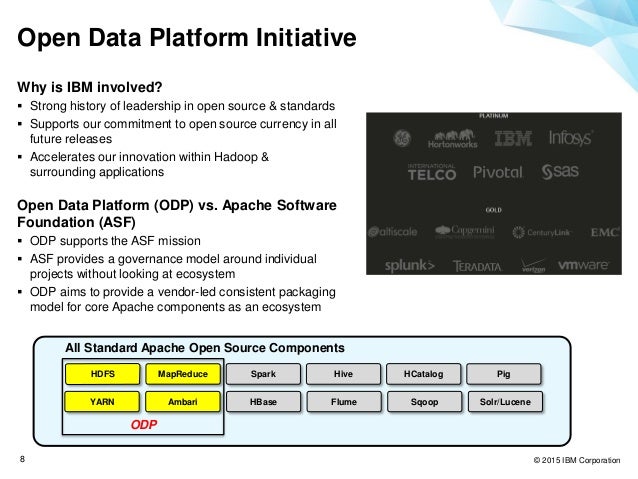
Task: Click the Open Data Platform Initiative title
Action: point(187,37)
